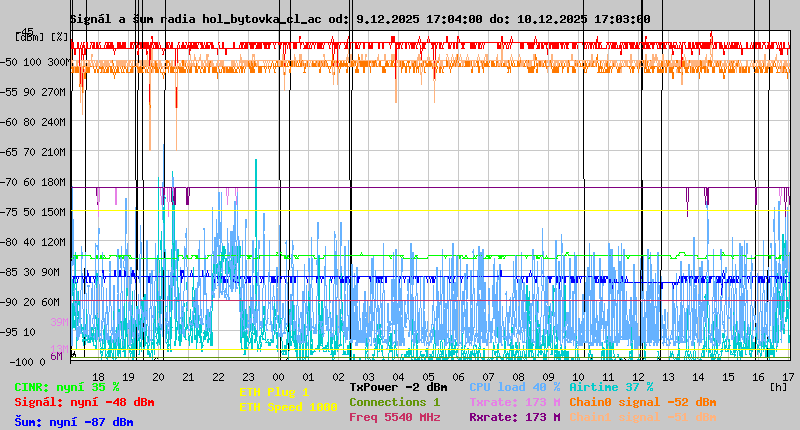Click the Connections 1 legend entry
The width and height of the screenshot is (800, 430).
pyautogui.click(x=394, y=402)
